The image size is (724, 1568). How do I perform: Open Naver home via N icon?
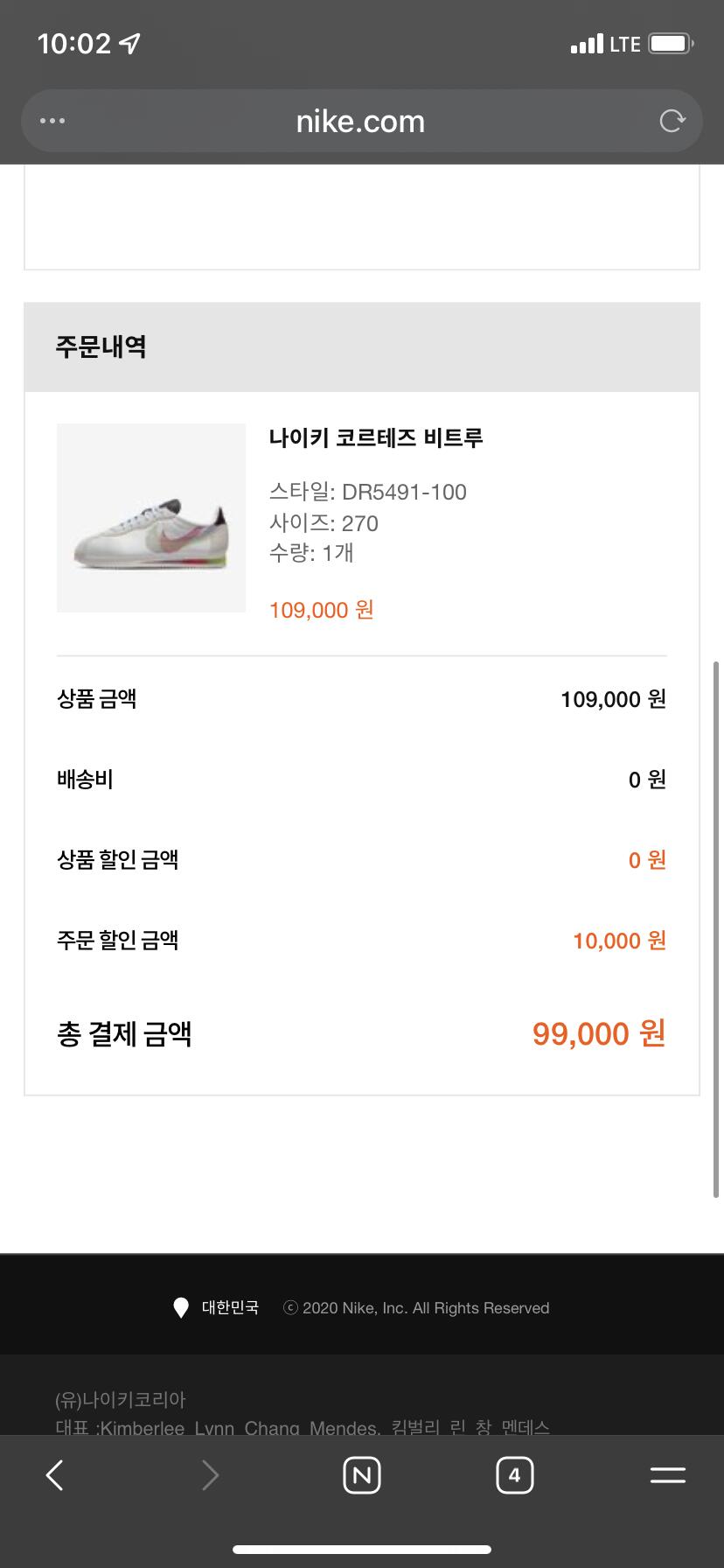362,1475
